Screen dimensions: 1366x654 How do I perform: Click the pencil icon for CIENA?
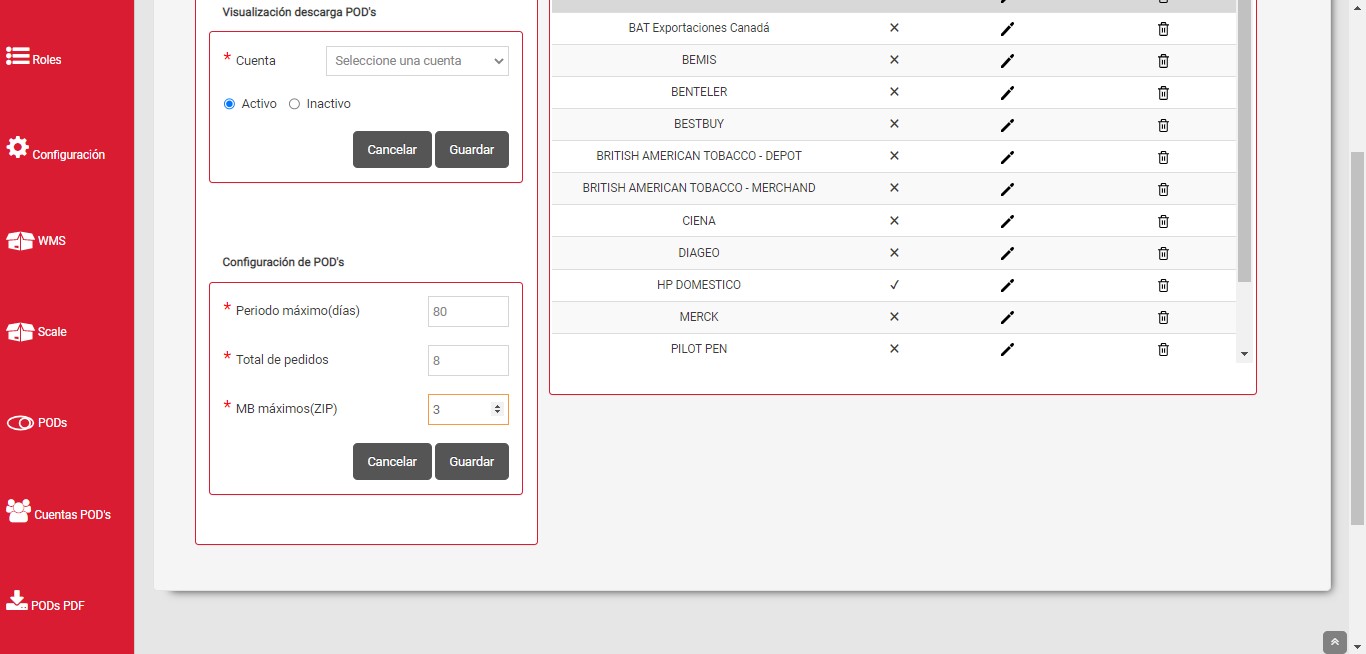1007,221
